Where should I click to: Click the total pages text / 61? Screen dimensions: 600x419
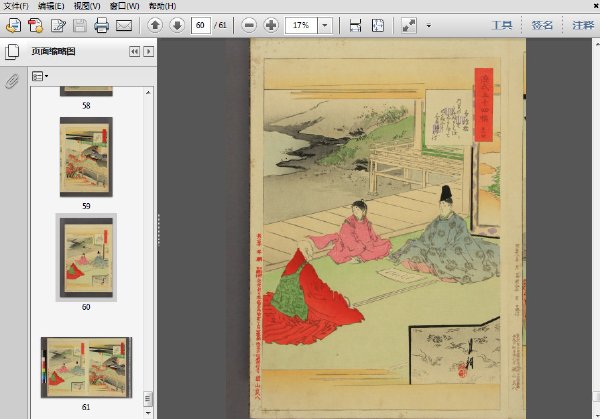tap(220, 25)
